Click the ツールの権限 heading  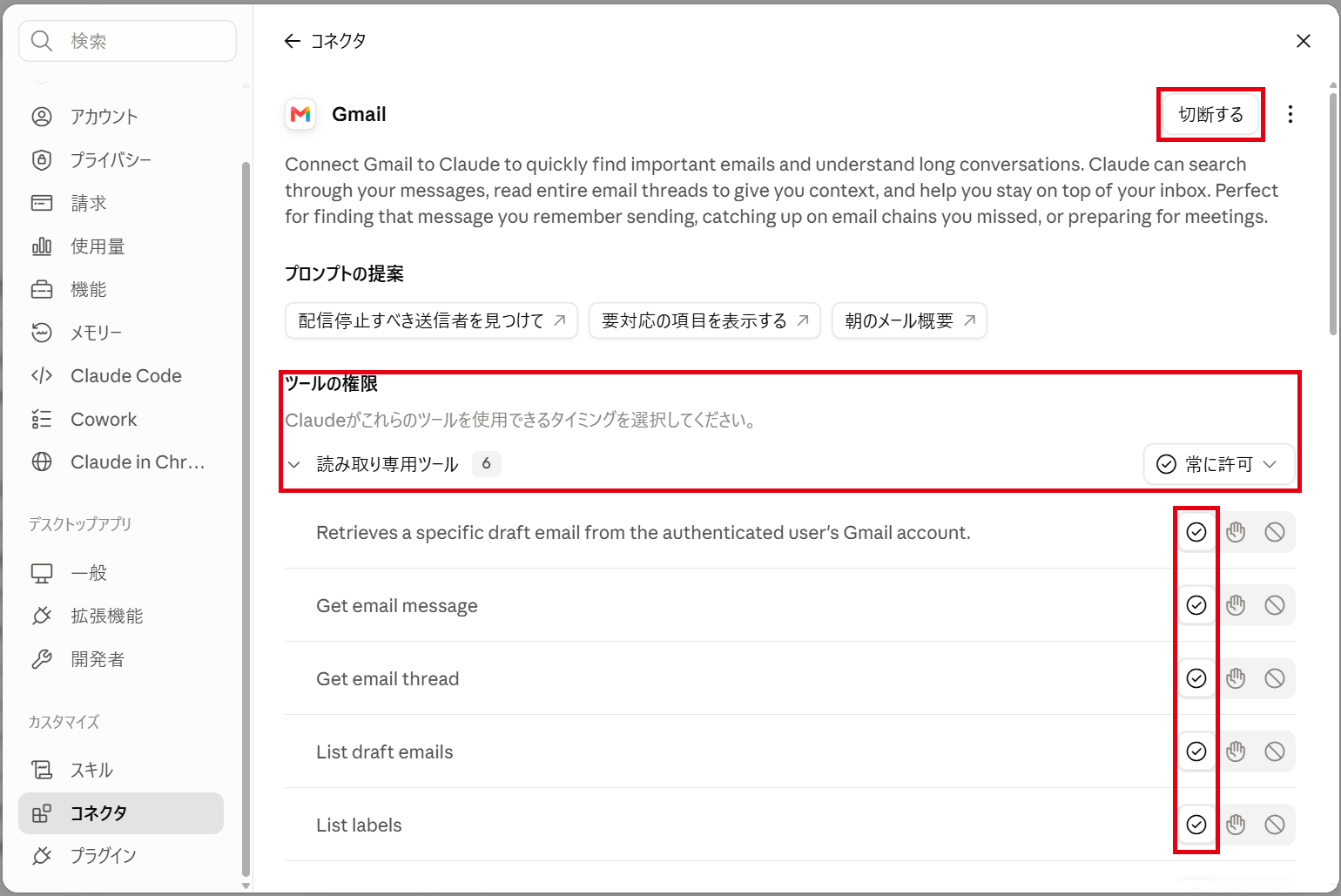click(x=331, y=384)
